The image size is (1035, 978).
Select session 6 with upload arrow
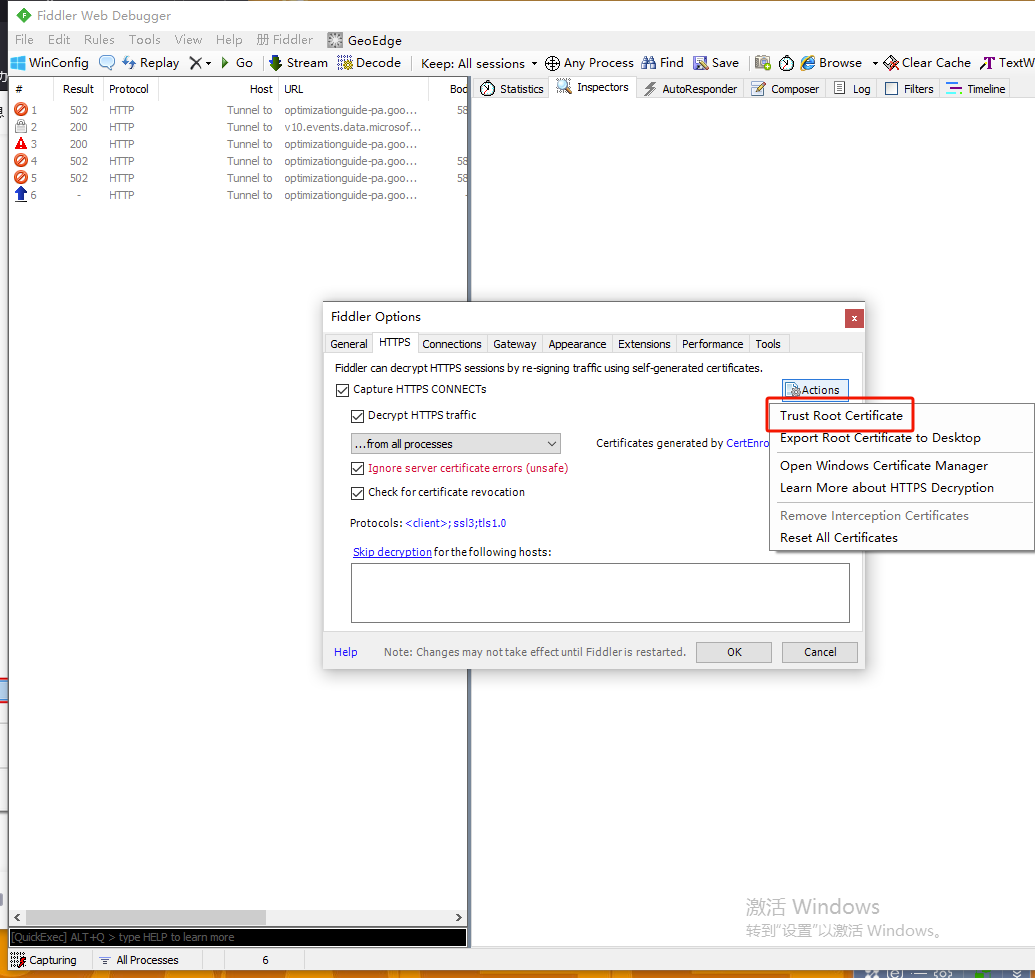(239, 195)
